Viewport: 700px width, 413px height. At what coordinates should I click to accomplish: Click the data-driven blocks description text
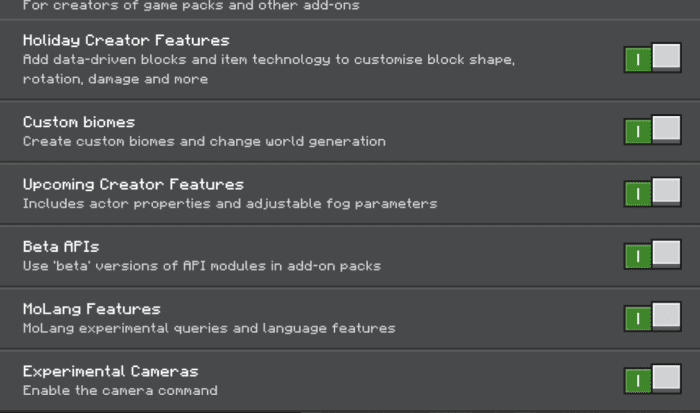269,69
